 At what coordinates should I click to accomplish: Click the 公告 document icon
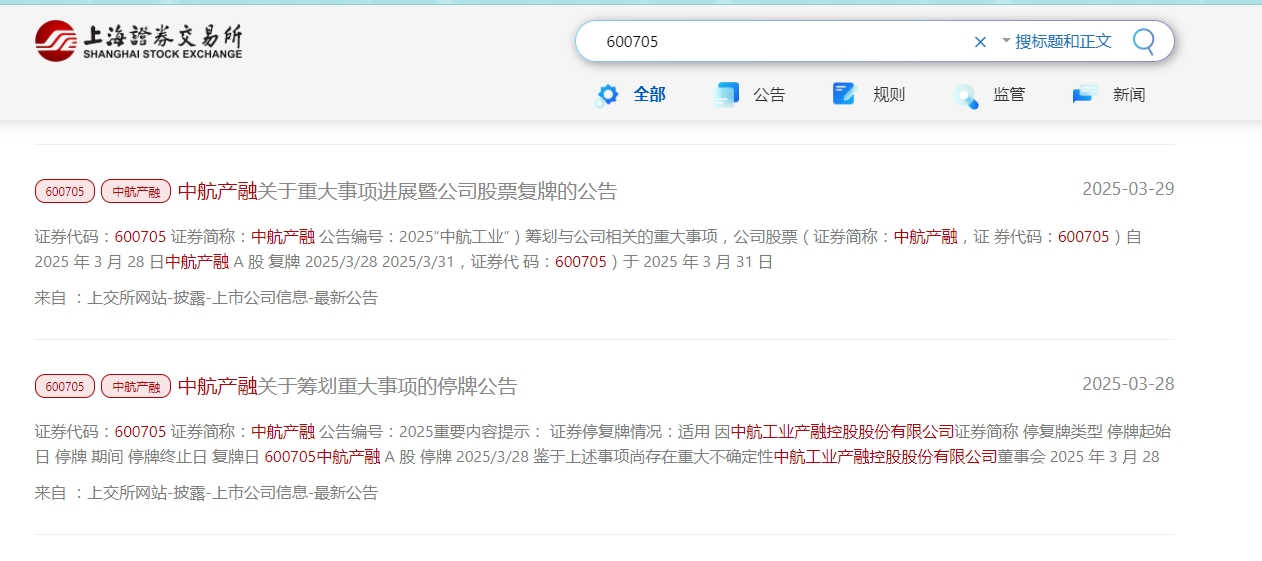click(x=726, y=95)
